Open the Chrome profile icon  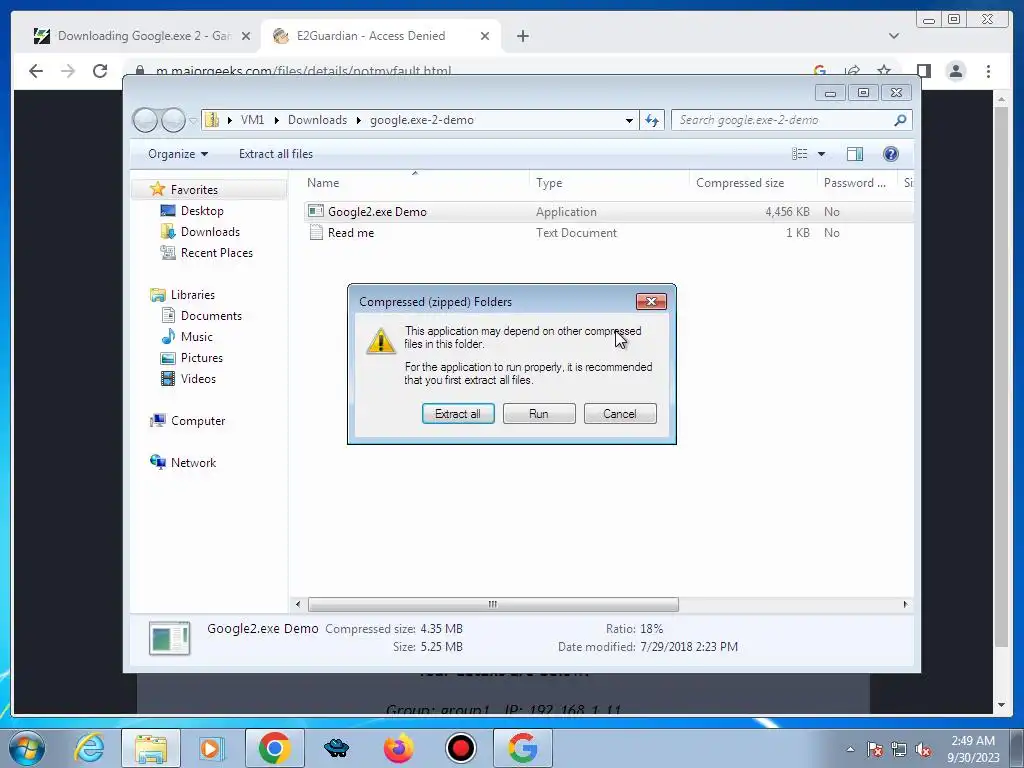coord(955,71)
